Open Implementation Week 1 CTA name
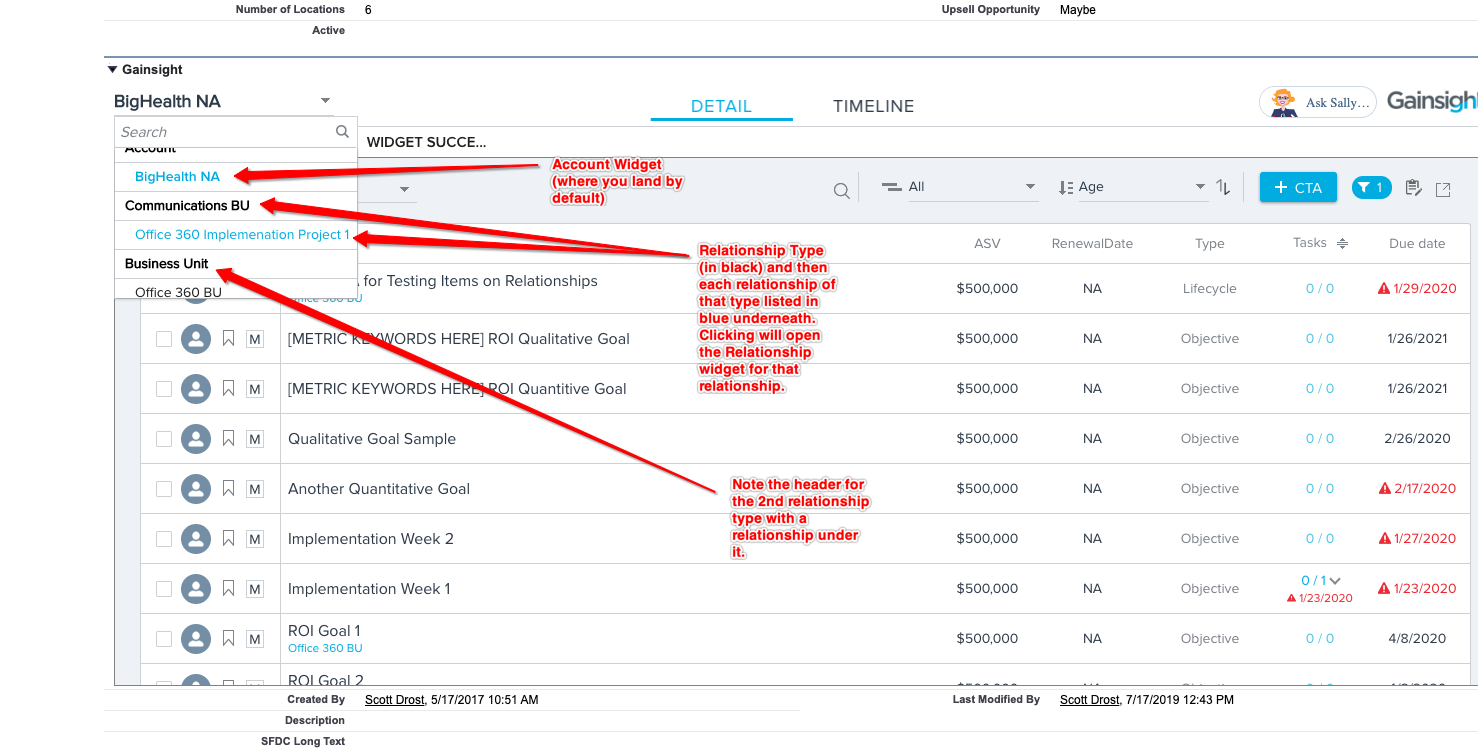 pyautogui.click(x=369, y=589)
